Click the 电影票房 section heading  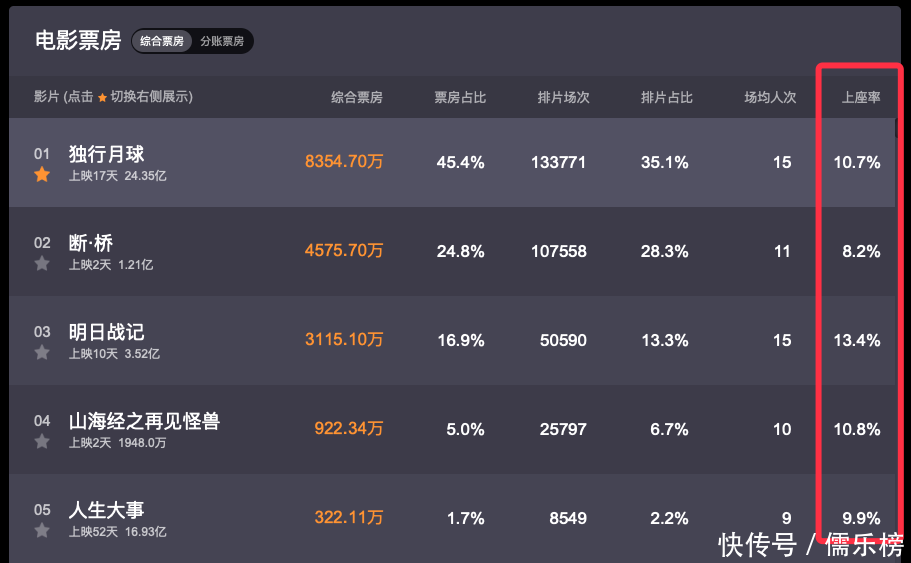(x=78, y=40)
